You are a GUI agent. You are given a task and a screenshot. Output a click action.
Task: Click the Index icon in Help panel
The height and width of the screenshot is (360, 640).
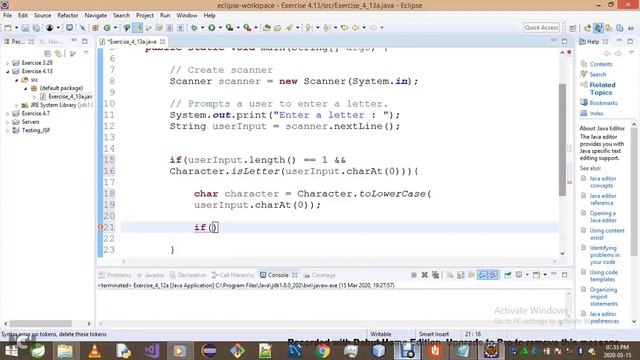584,113
